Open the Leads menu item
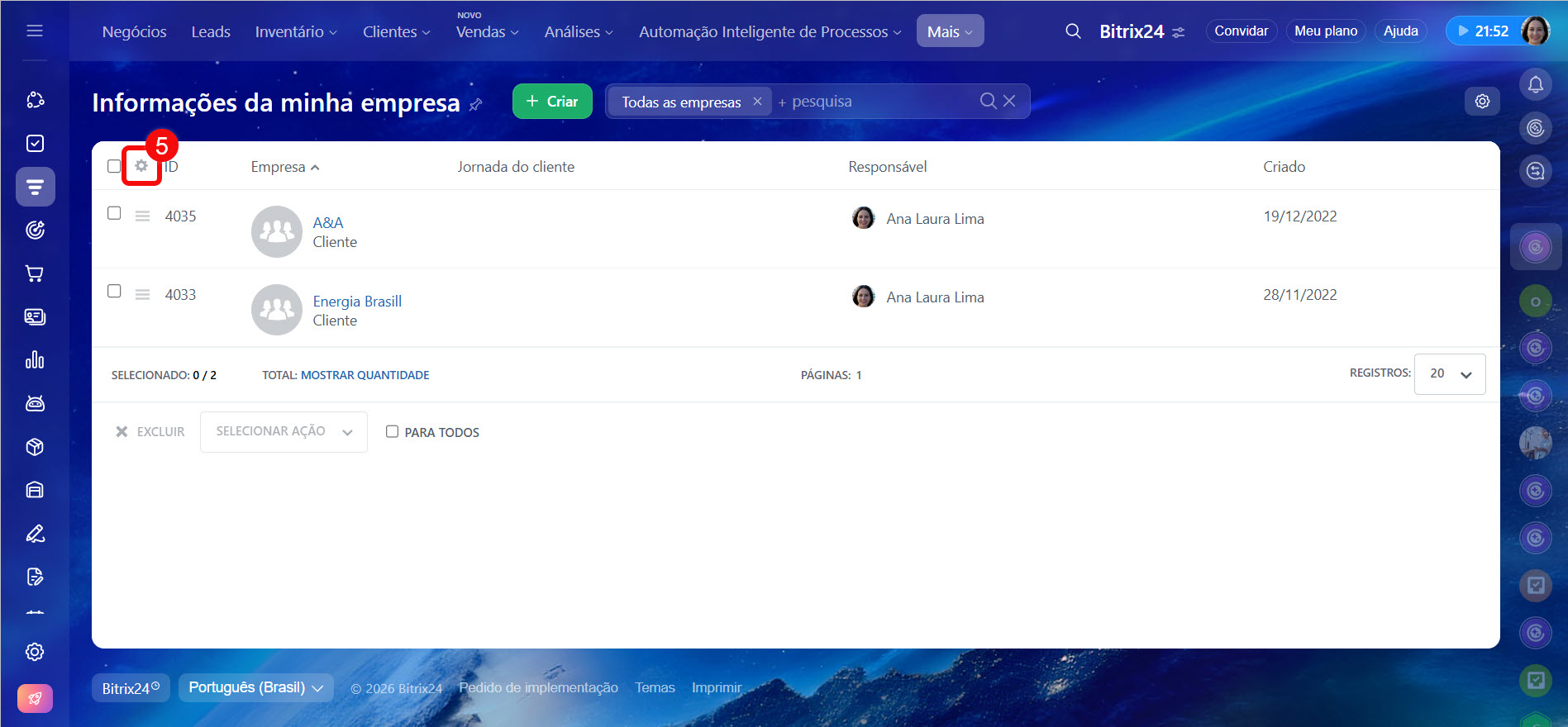The height and width of the screenshot is (727, 1568). tap(211, 31)
